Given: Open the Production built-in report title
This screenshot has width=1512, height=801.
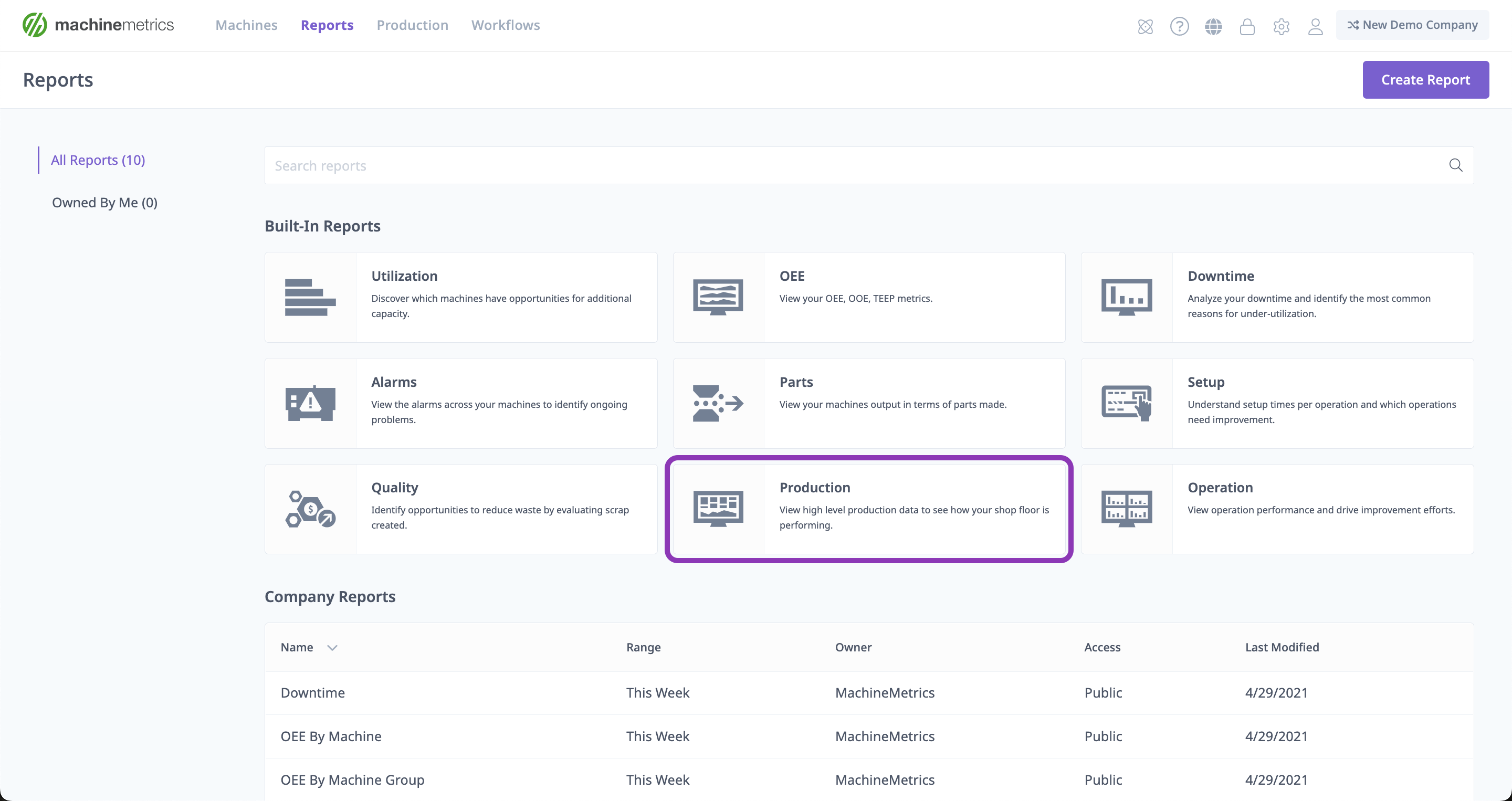Looking at the screenshot, I should [x=815, y=488].
